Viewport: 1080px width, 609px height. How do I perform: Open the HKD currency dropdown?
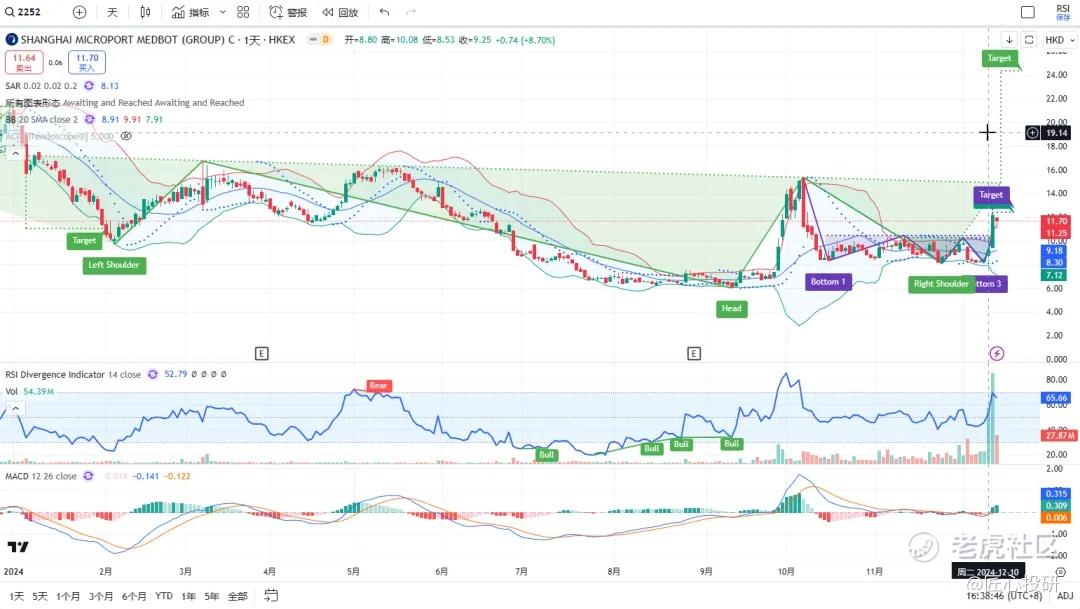click(x=1059, y=40)
